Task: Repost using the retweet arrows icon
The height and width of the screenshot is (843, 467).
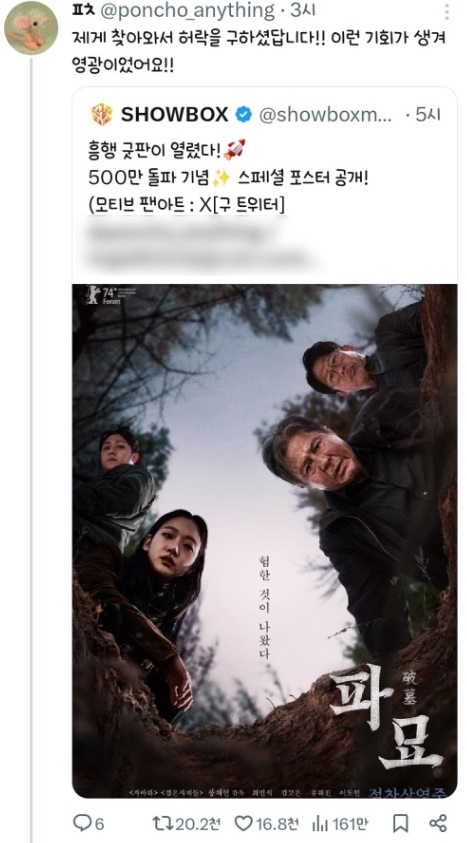Action: [160, 822]
